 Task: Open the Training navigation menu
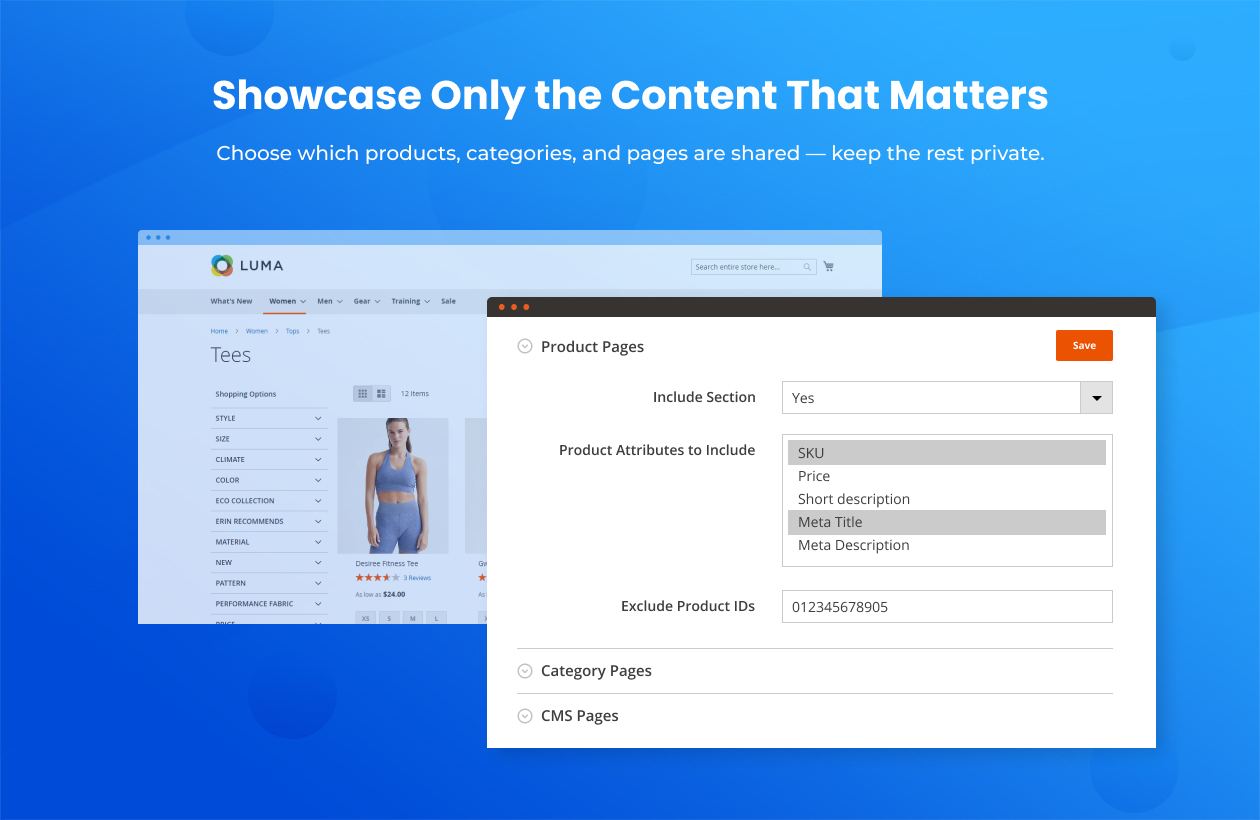pyautogui.click(x=406, y=301)
